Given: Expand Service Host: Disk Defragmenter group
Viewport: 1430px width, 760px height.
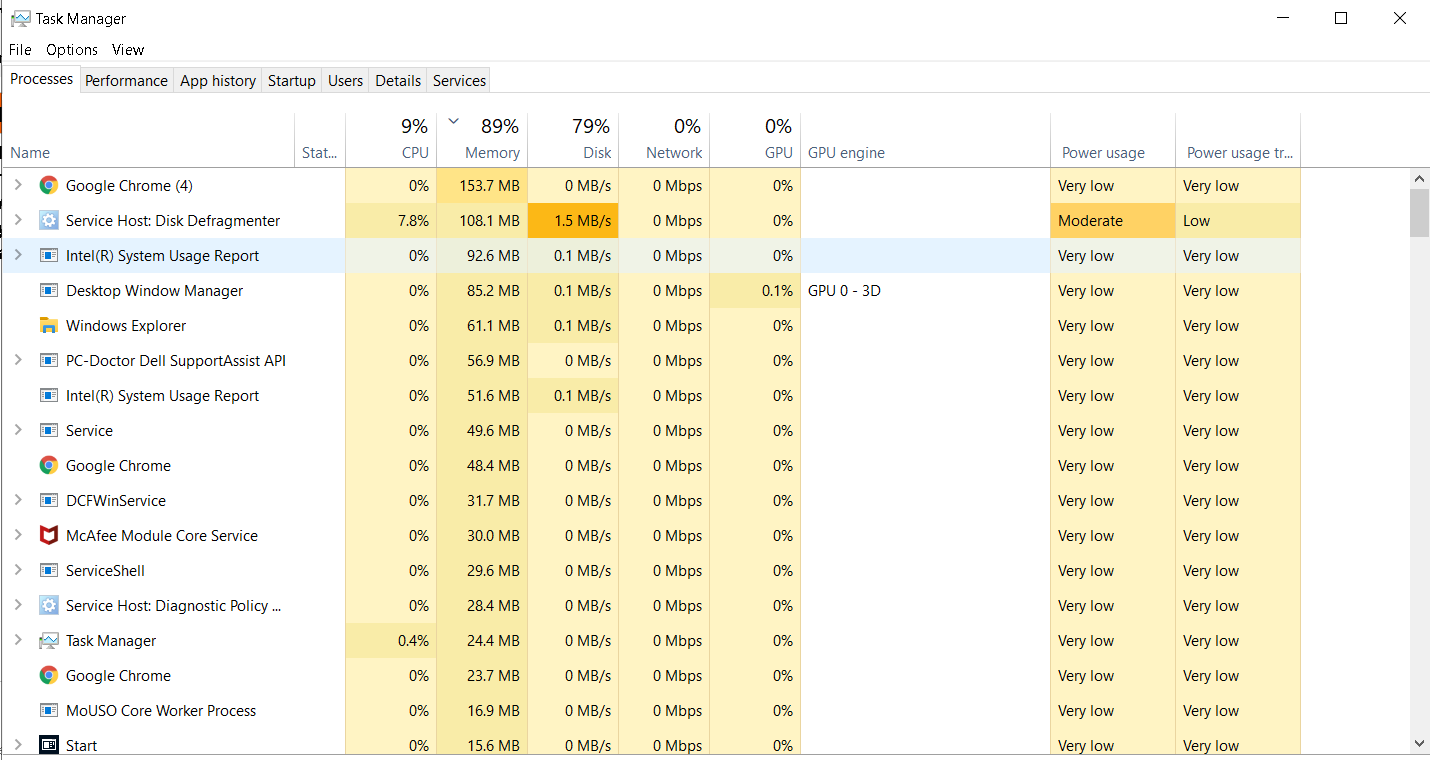Looking at the screenshot, I should tap(17, 220).
